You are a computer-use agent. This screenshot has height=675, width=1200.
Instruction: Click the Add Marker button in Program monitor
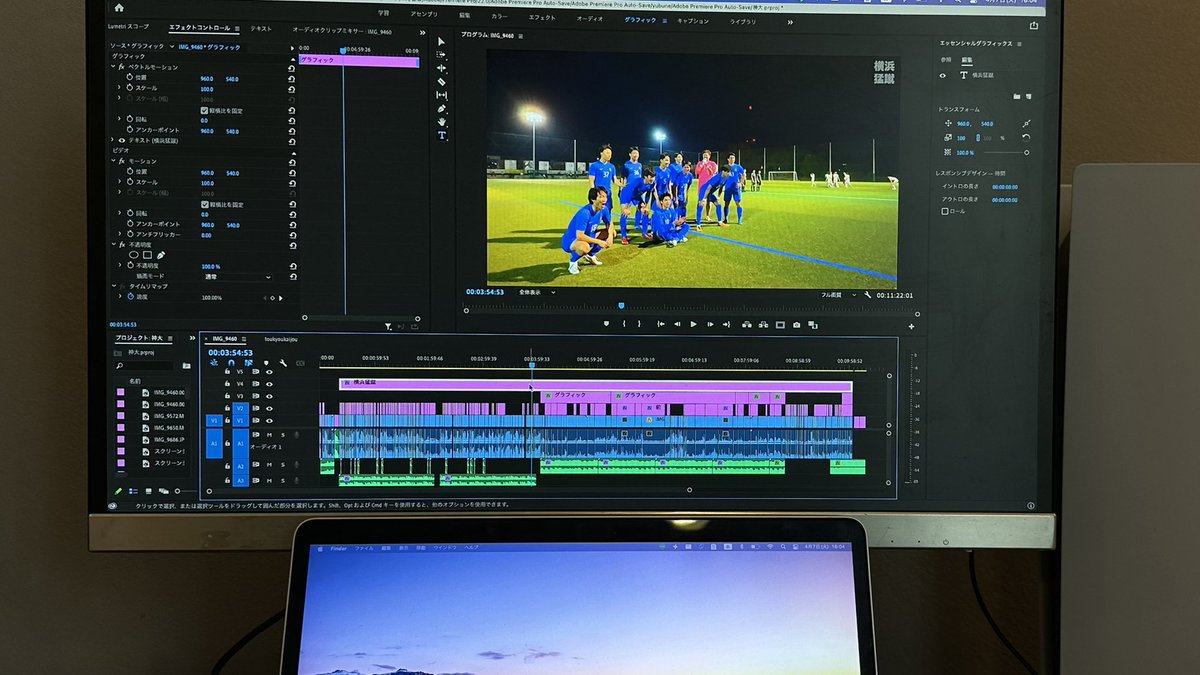click(606, 324)
